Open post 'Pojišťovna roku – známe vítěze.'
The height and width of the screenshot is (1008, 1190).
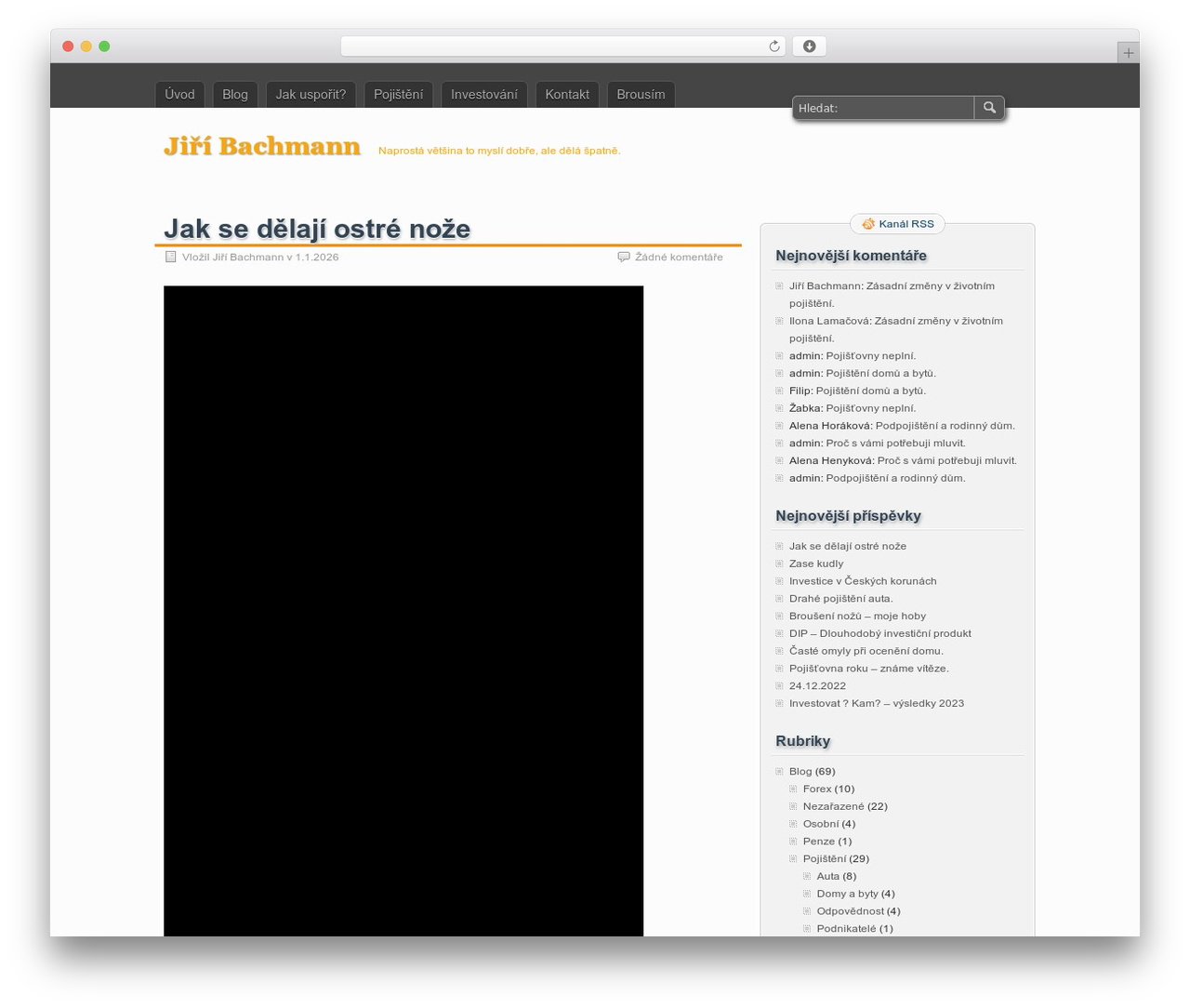[869, 669]
